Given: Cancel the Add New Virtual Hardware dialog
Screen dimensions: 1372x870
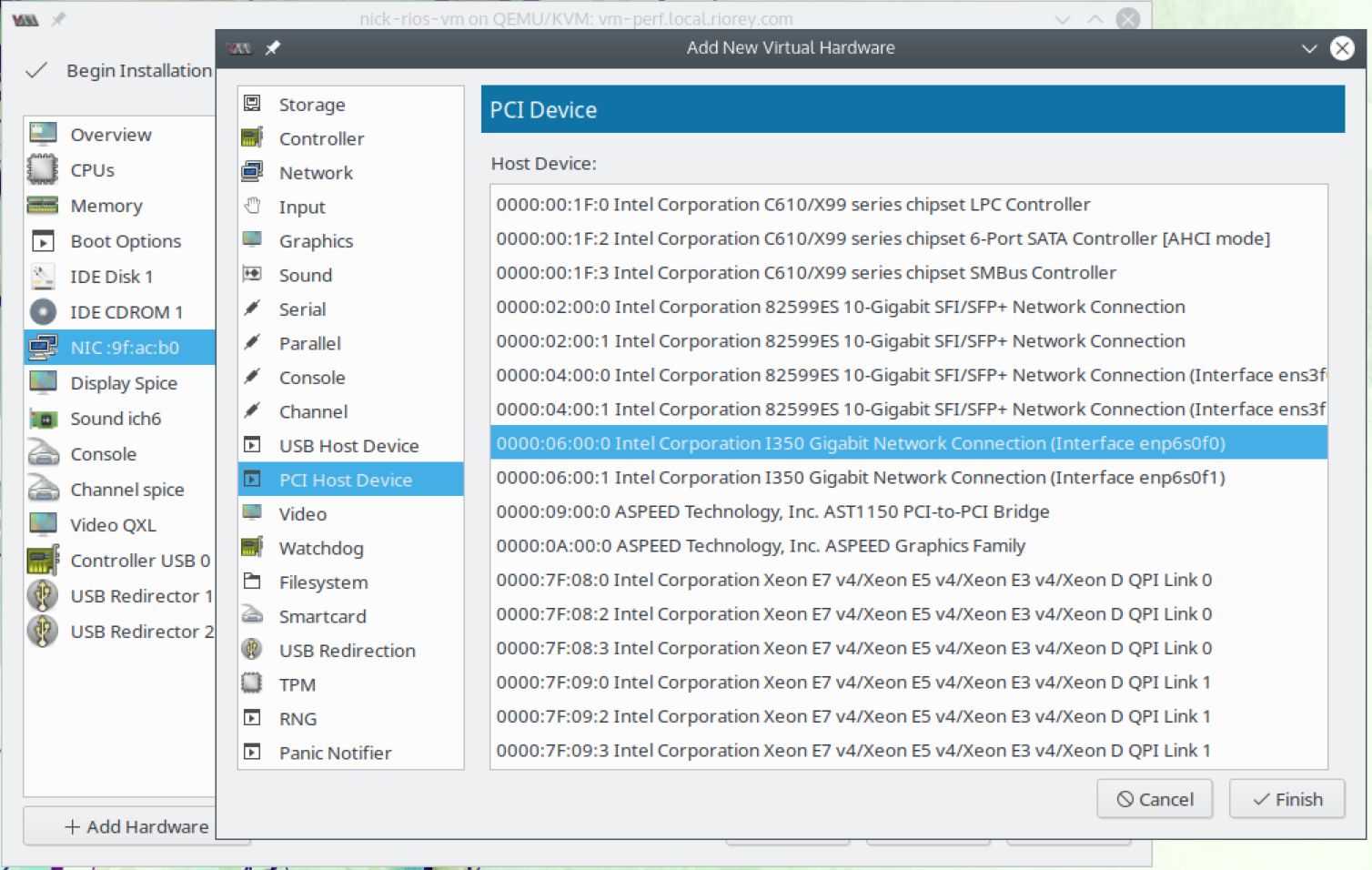Looking at the screenshot, I should (1155, 799).
